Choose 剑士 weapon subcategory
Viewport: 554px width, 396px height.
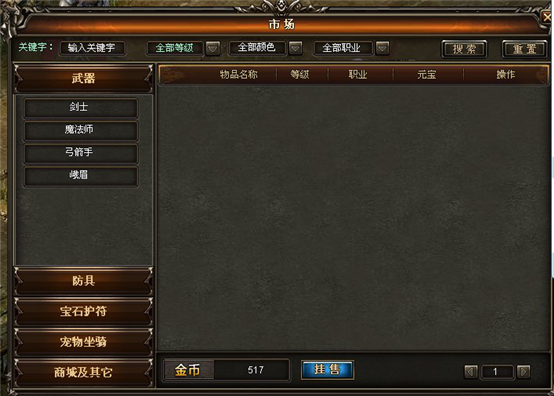click(81, 107)
